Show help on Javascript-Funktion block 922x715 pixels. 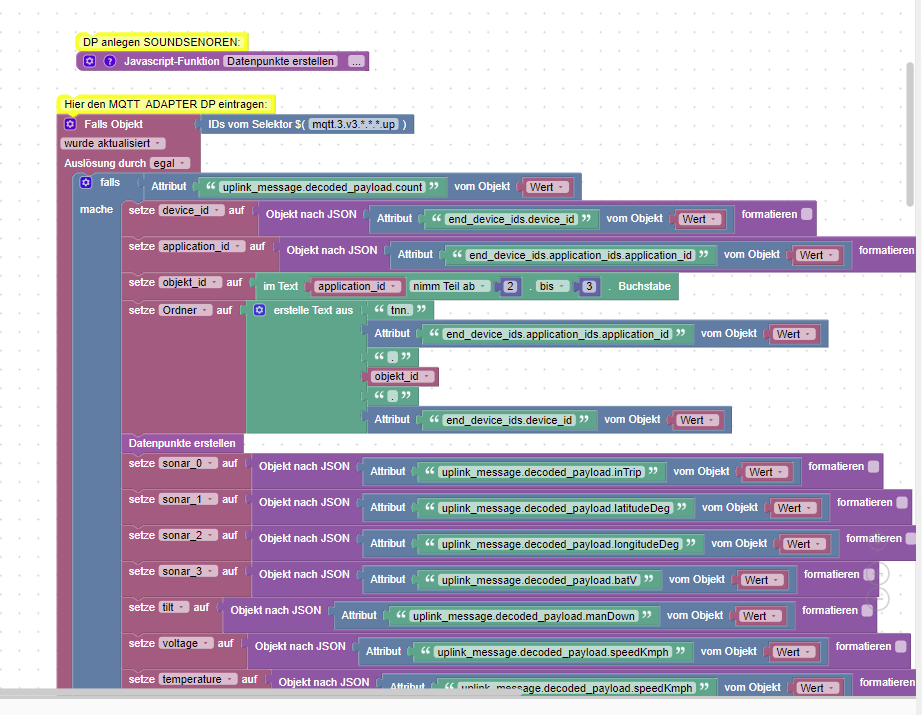click(110, 61)
